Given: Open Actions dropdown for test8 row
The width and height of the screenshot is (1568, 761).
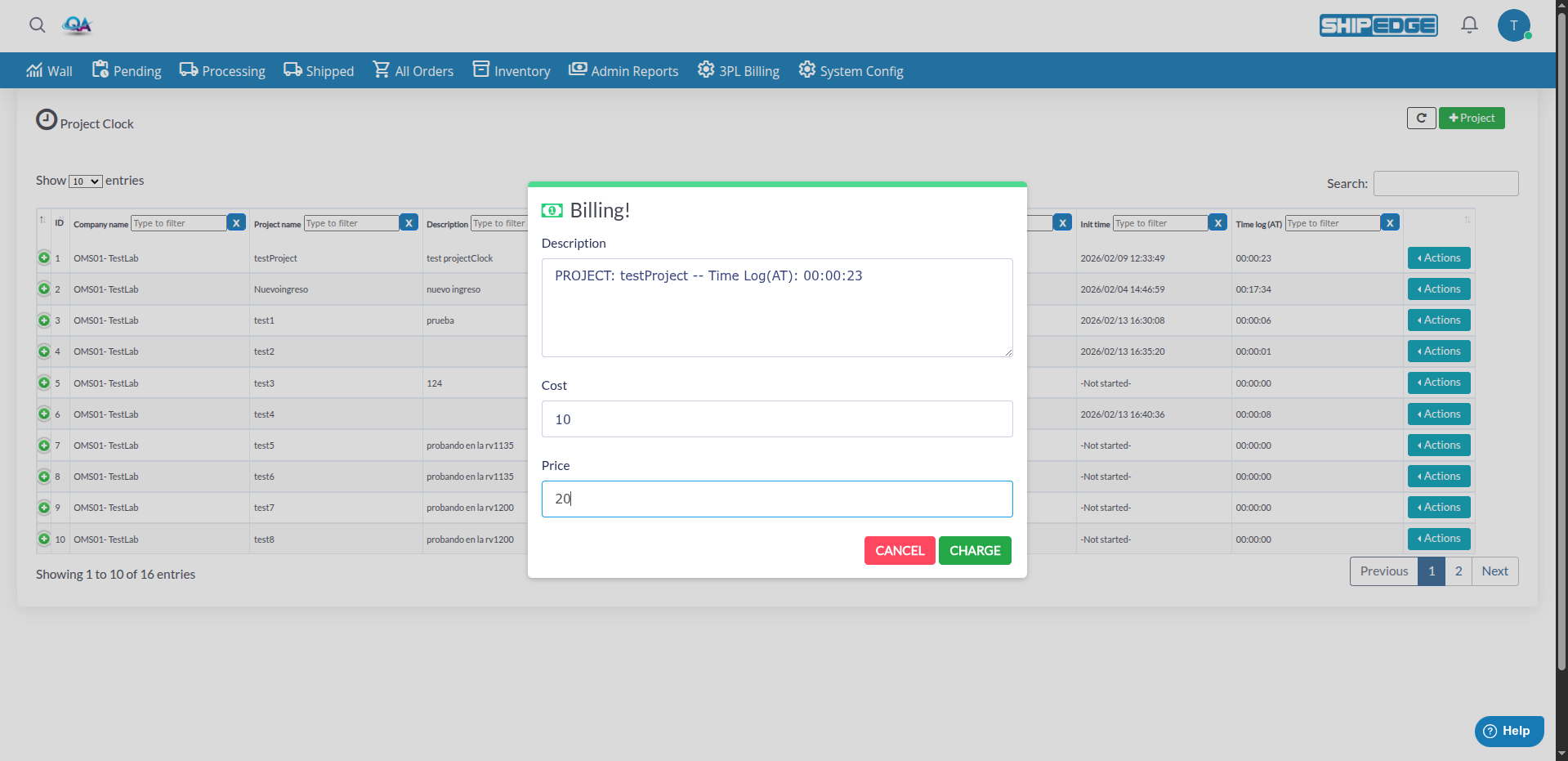Looking at the screenshot, I should pos(1438,539).
